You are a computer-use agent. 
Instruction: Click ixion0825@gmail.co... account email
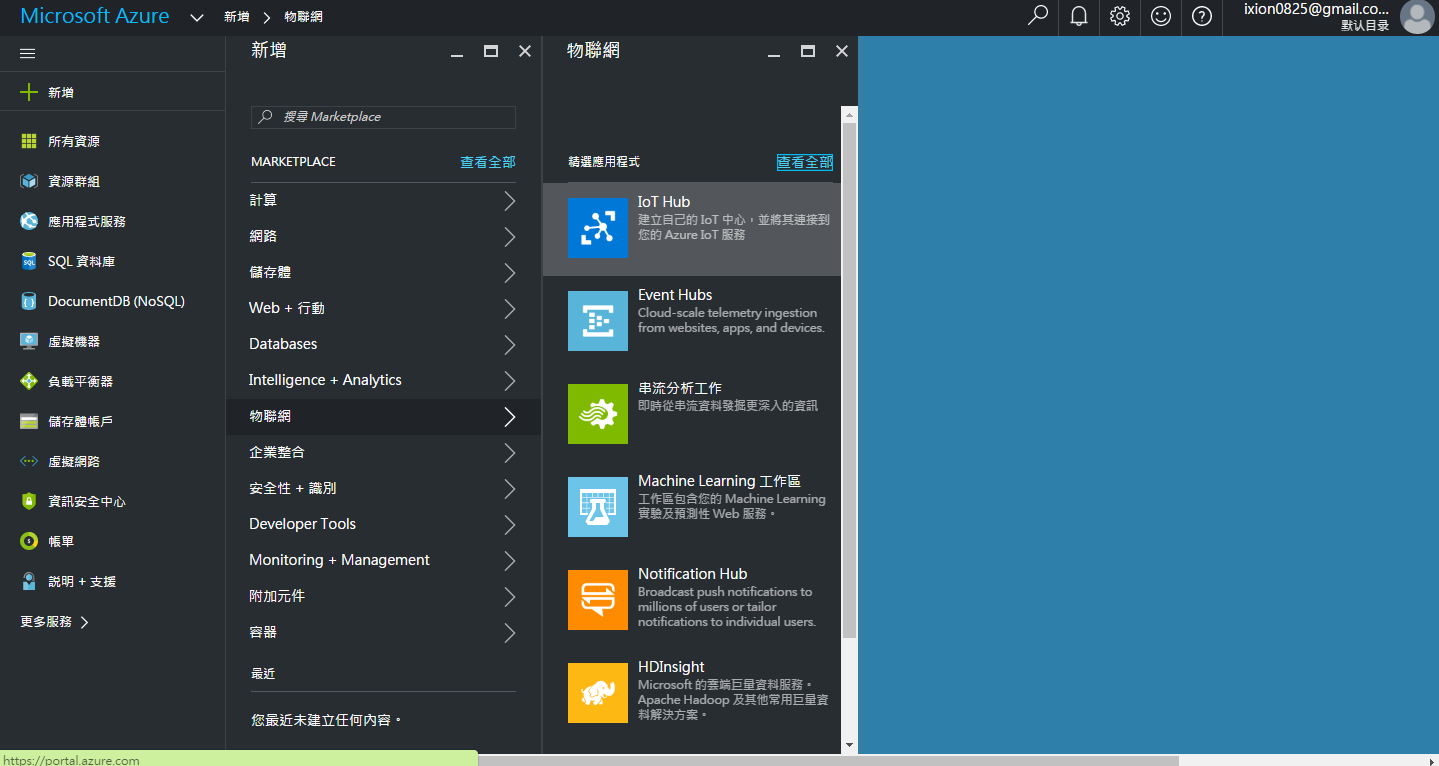click(x=1316, y=8)
